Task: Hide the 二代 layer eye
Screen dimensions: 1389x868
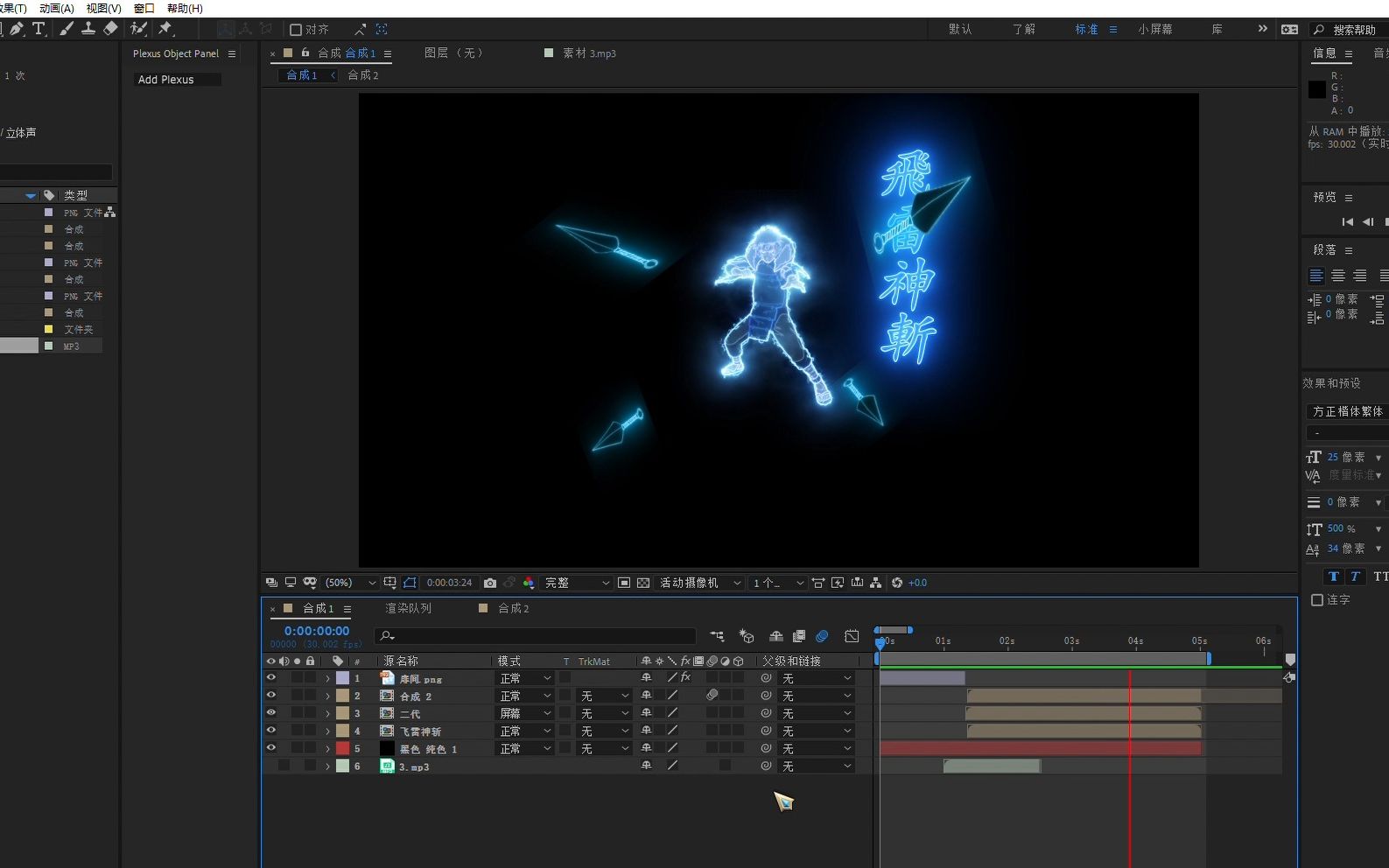Action: [270, 713]
